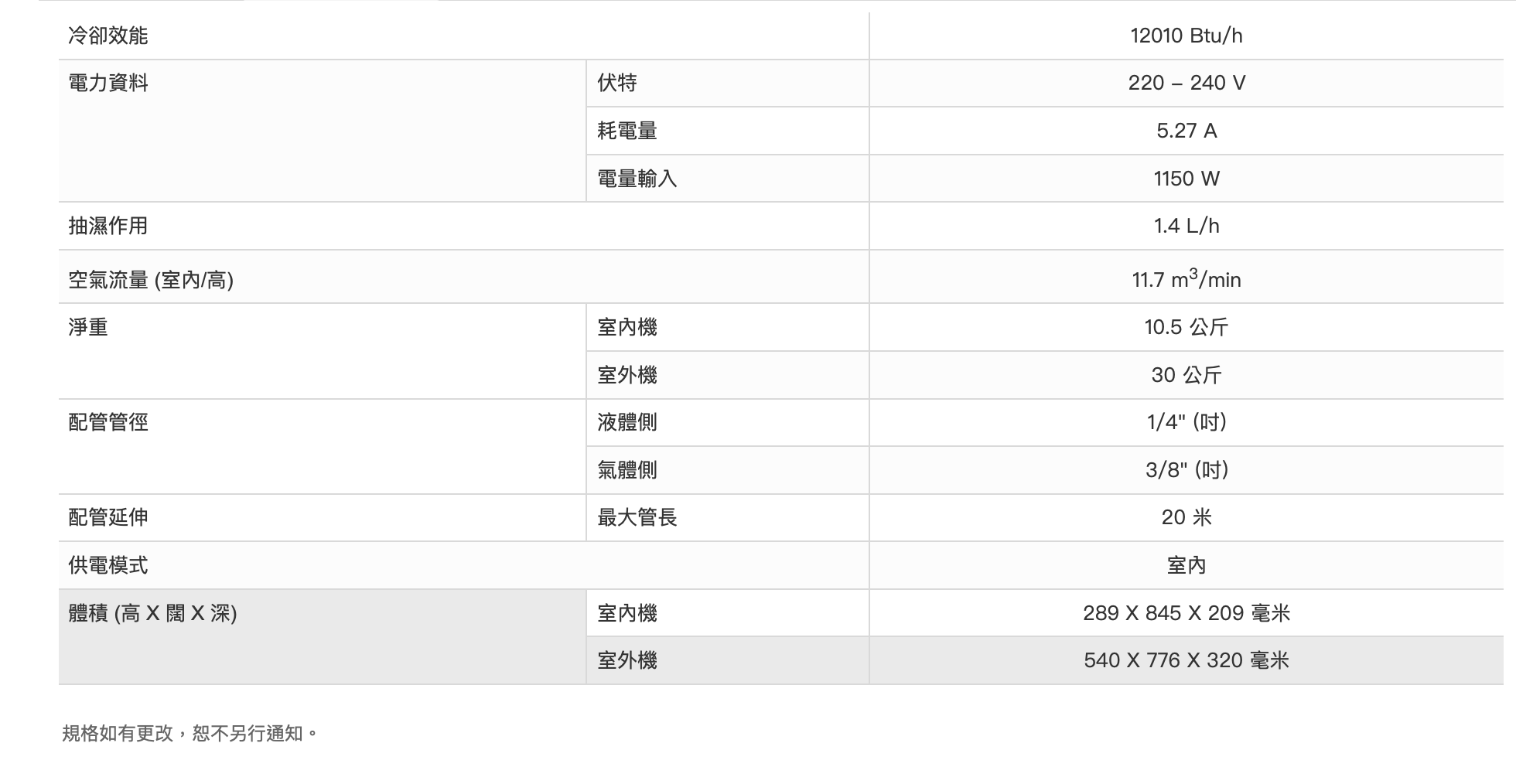Click the 5.27 A current value

point(1186,131)
